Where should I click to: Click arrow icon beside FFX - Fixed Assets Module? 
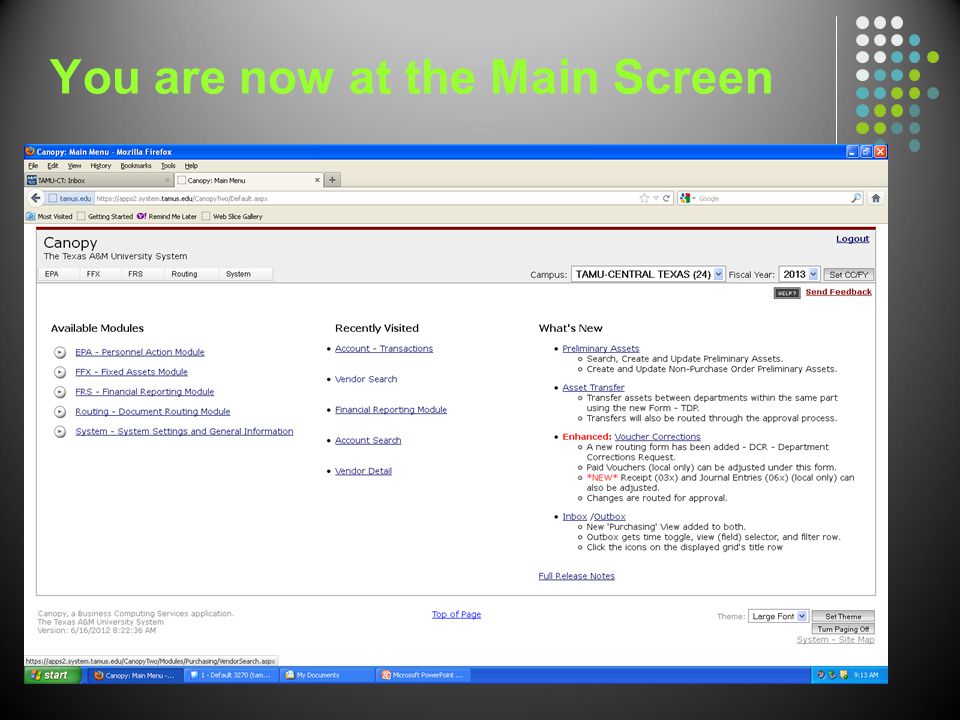tap(60, 372)
